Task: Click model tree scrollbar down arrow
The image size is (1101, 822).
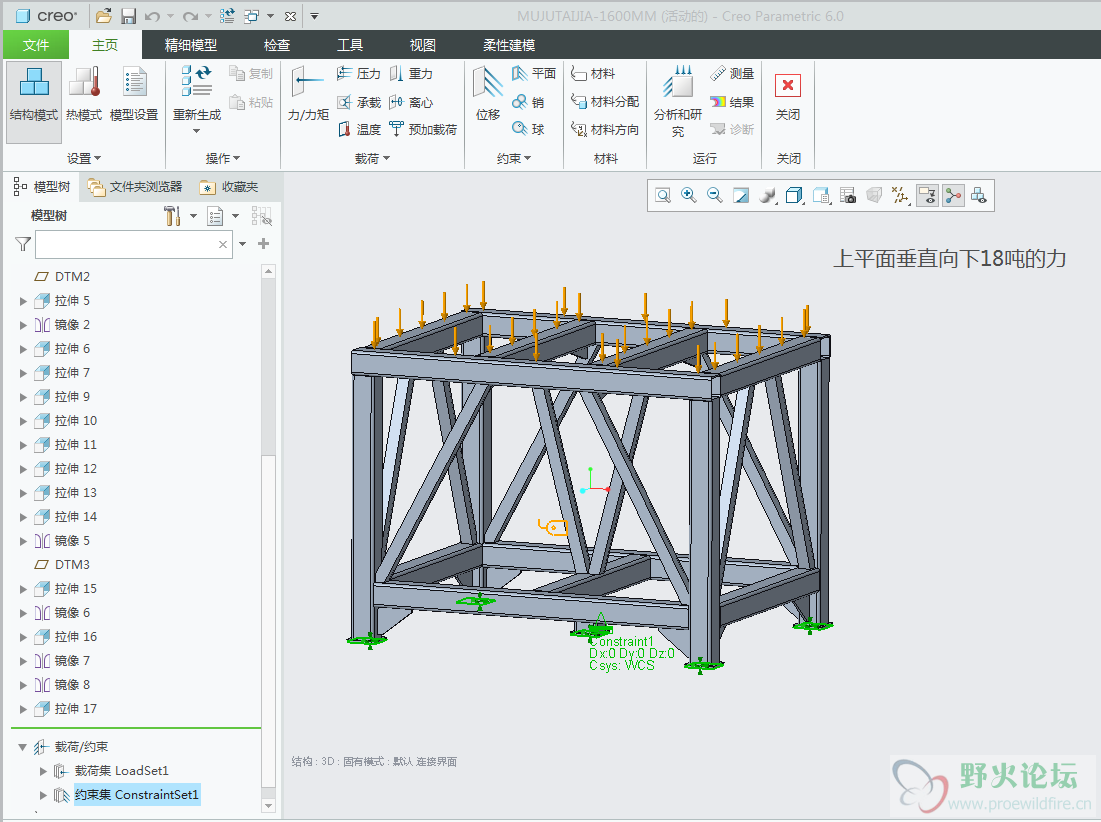Action: pyautogui.click(x=268, y=806)
